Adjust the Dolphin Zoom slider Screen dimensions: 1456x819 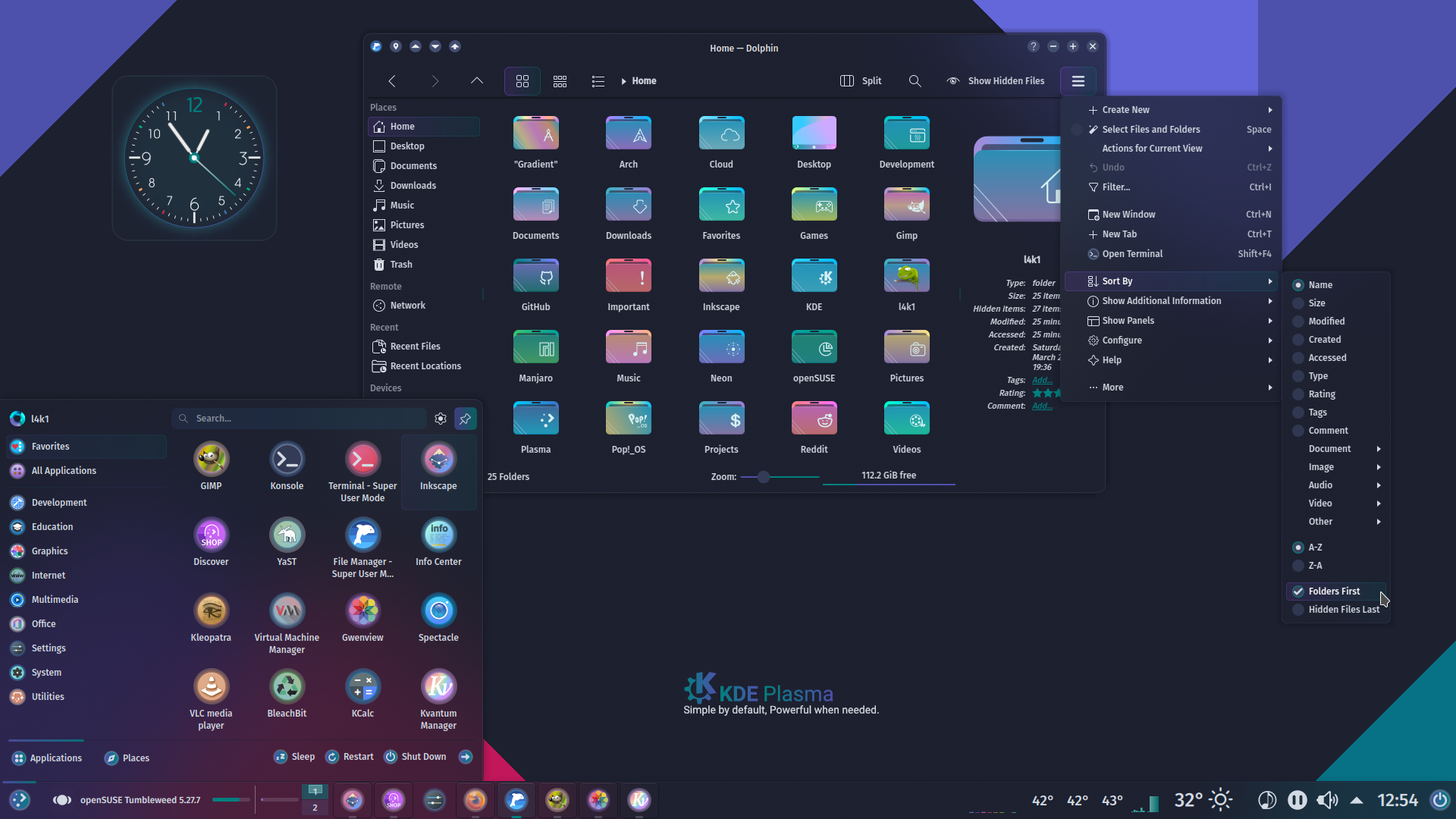pos(779,477)
